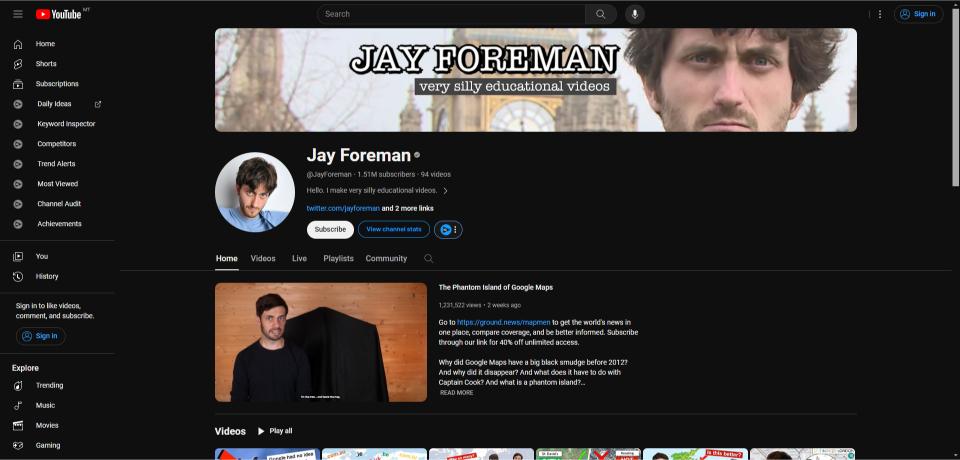Open 'and 2 more links' text
Image resolution: width=960 pixels, height=460 pixels.
(408, 208)
